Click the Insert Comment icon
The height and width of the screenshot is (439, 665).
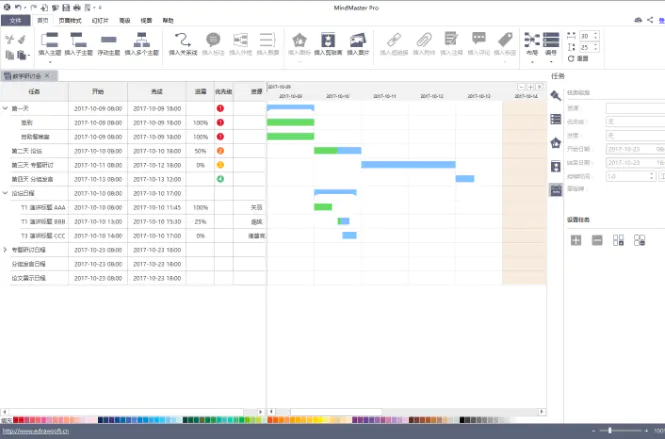[479, 39]
